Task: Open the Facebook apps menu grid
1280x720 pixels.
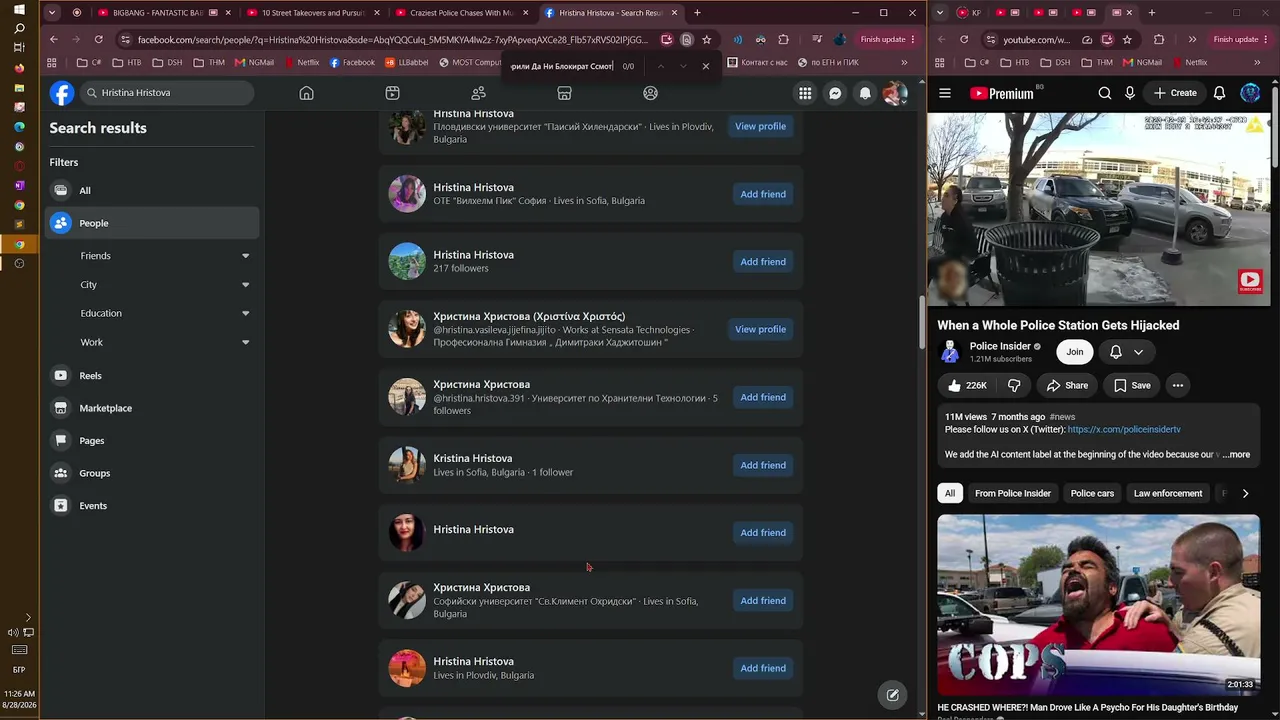Action: [x=805, y=93]
